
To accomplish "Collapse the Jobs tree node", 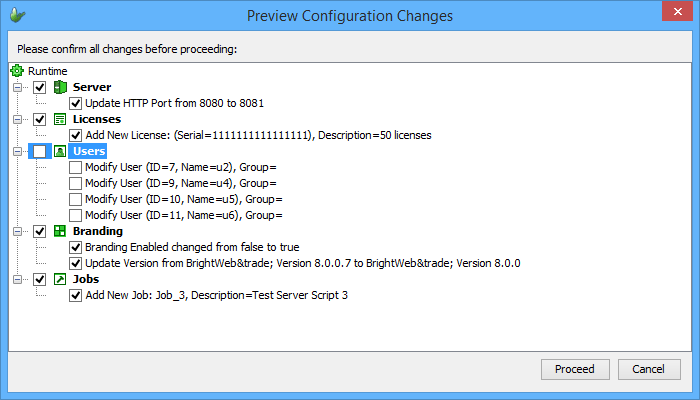I will pos(17,280).
